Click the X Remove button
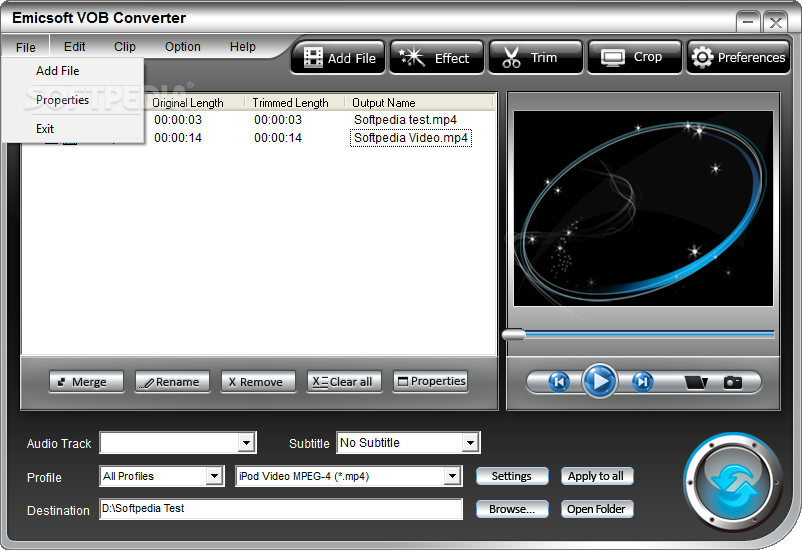This screenshot has width=802, height=550. [x=258, y=382]
